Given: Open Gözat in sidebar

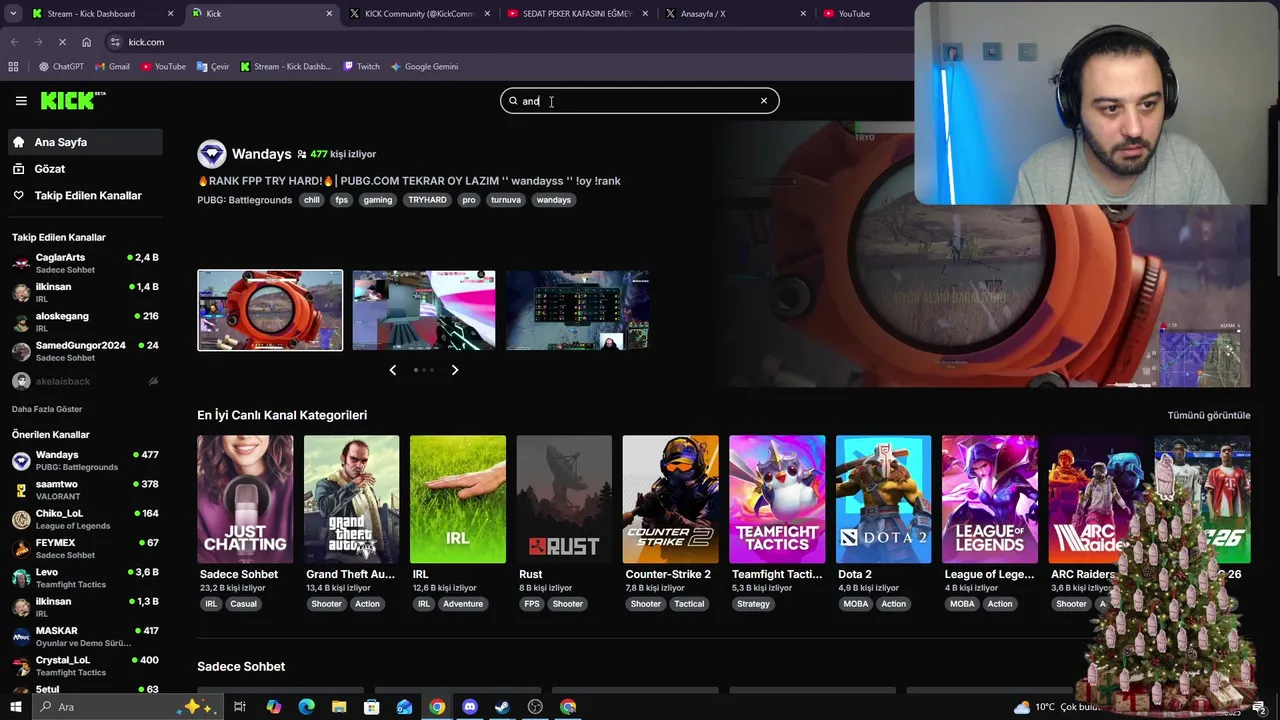Looking at the screenshot, I should pos(85,169).
